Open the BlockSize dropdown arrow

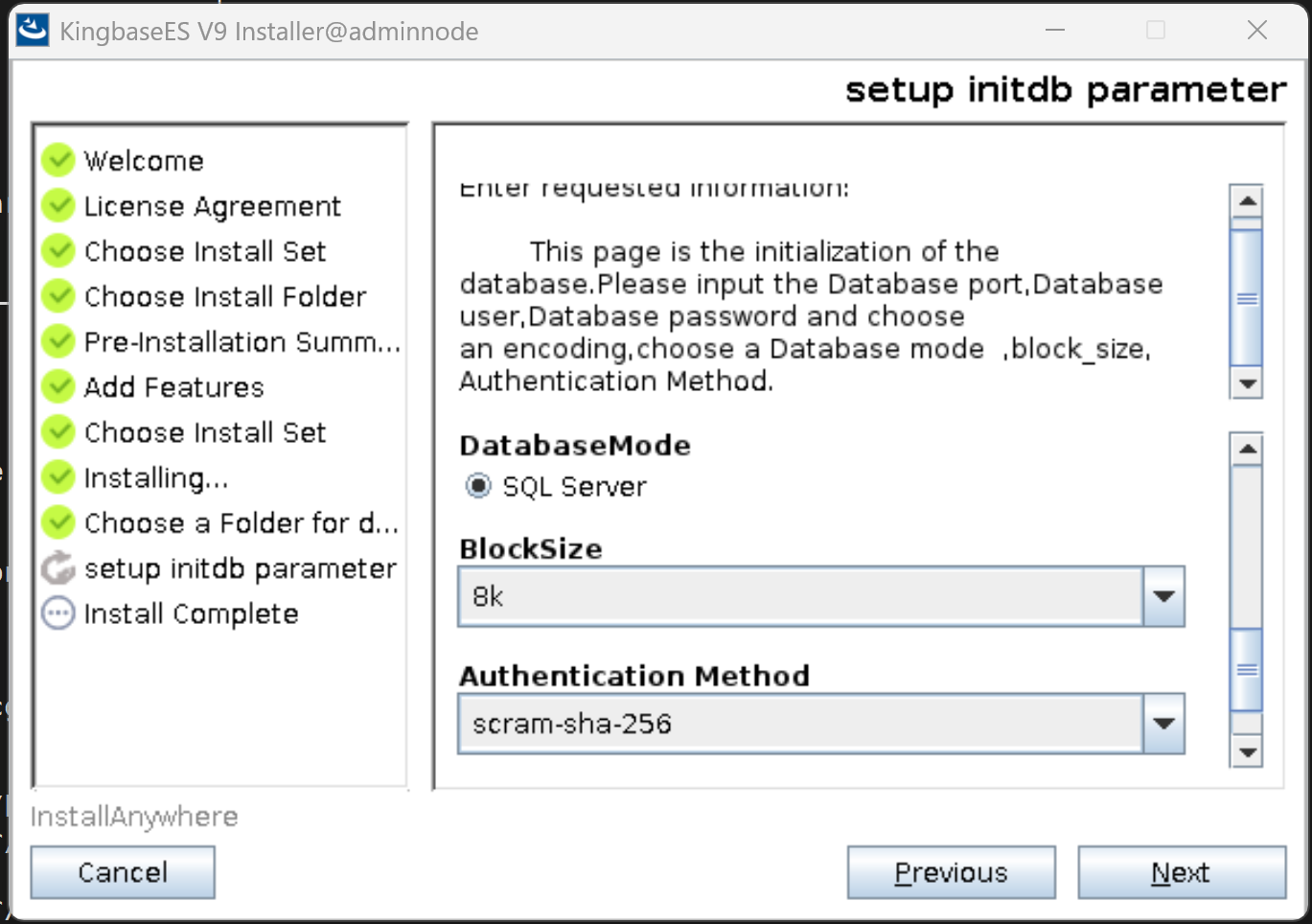[x=1163, y=596]
